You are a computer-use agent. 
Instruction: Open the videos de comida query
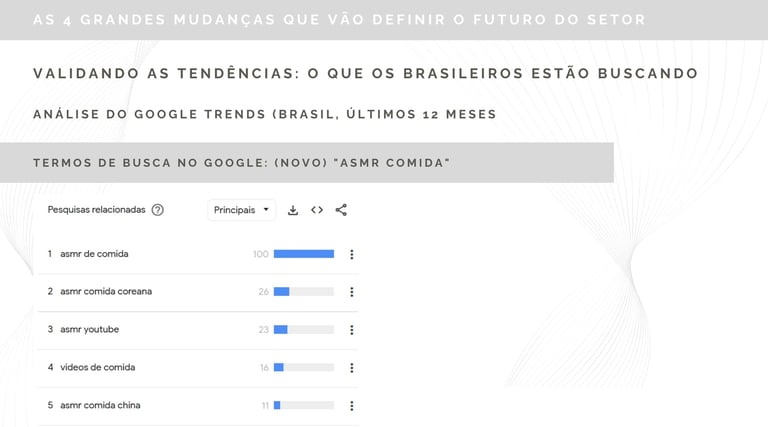97,368
